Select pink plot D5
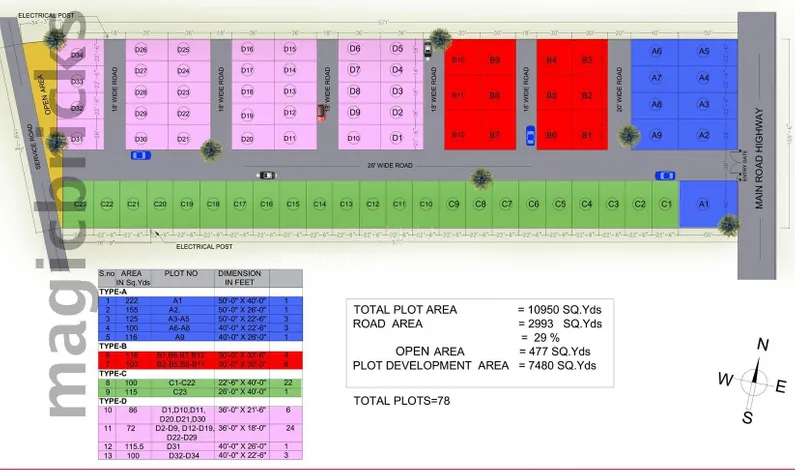 click(x=397, y=49)
